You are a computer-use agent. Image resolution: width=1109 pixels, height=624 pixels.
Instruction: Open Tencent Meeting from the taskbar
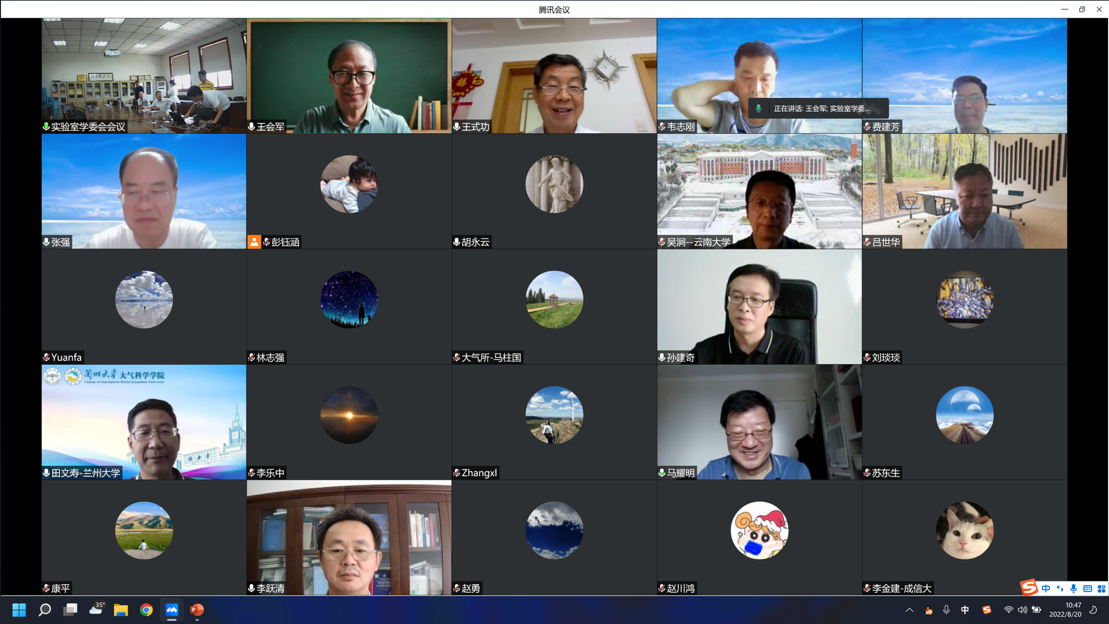tap(172, 610)
